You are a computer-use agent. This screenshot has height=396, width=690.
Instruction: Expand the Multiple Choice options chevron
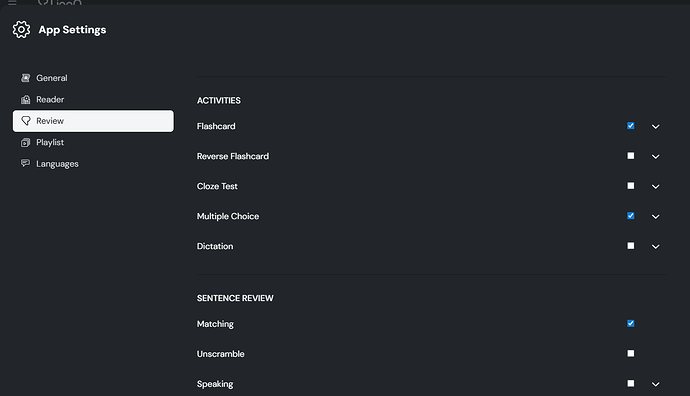coord(655,216)
